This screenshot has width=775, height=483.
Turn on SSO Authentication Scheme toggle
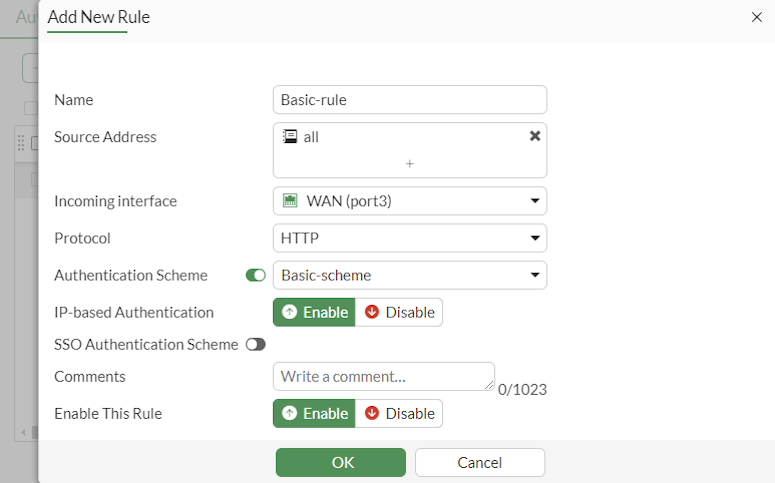(256, 344)
